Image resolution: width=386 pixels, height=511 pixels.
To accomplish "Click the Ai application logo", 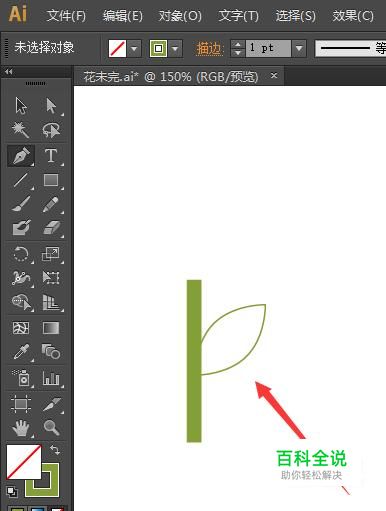I will (18, 14).
